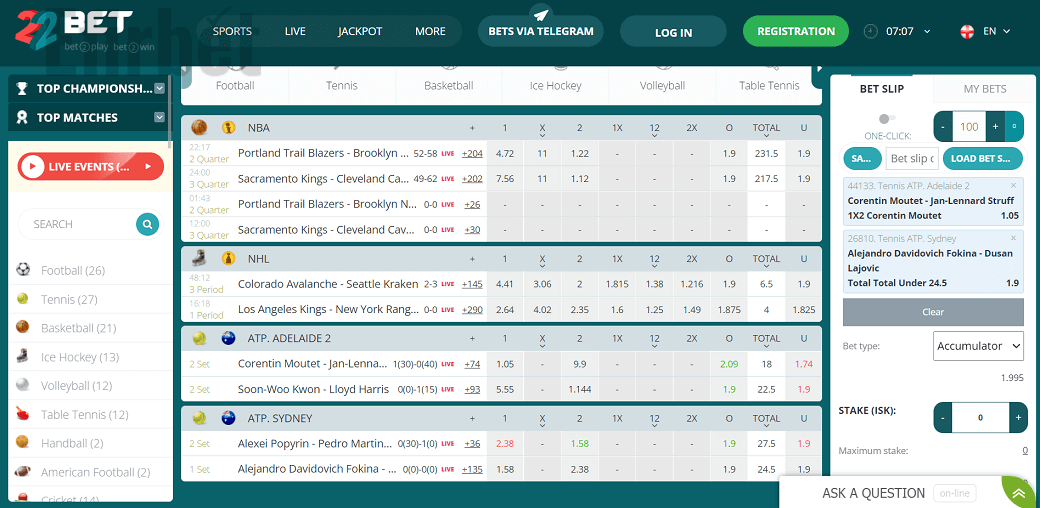Switch to the MY BETS tab

point(984,89)
